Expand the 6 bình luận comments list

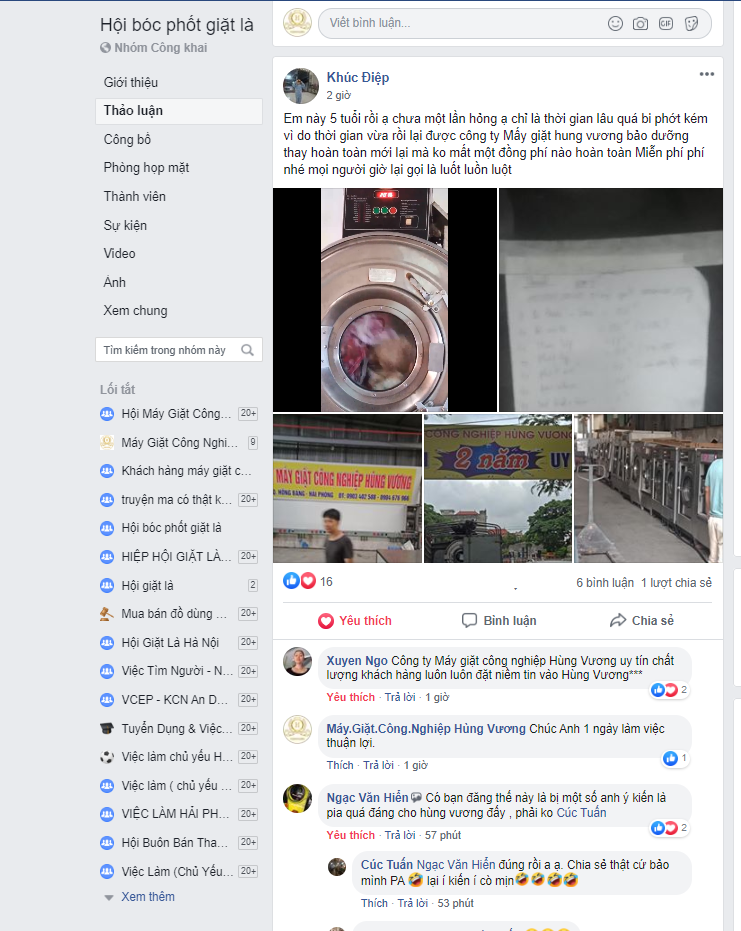(604, 582)
